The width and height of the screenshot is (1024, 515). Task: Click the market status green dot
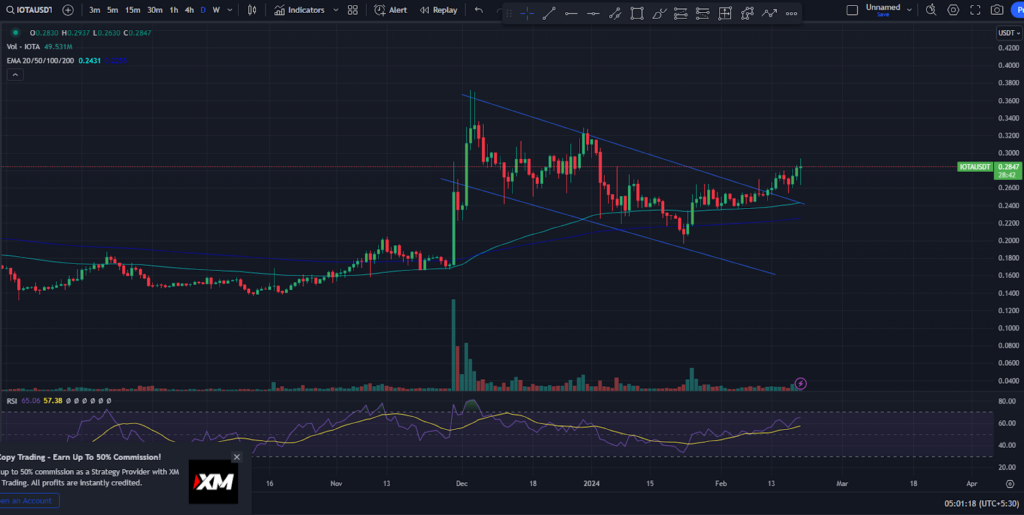point(15,33)
